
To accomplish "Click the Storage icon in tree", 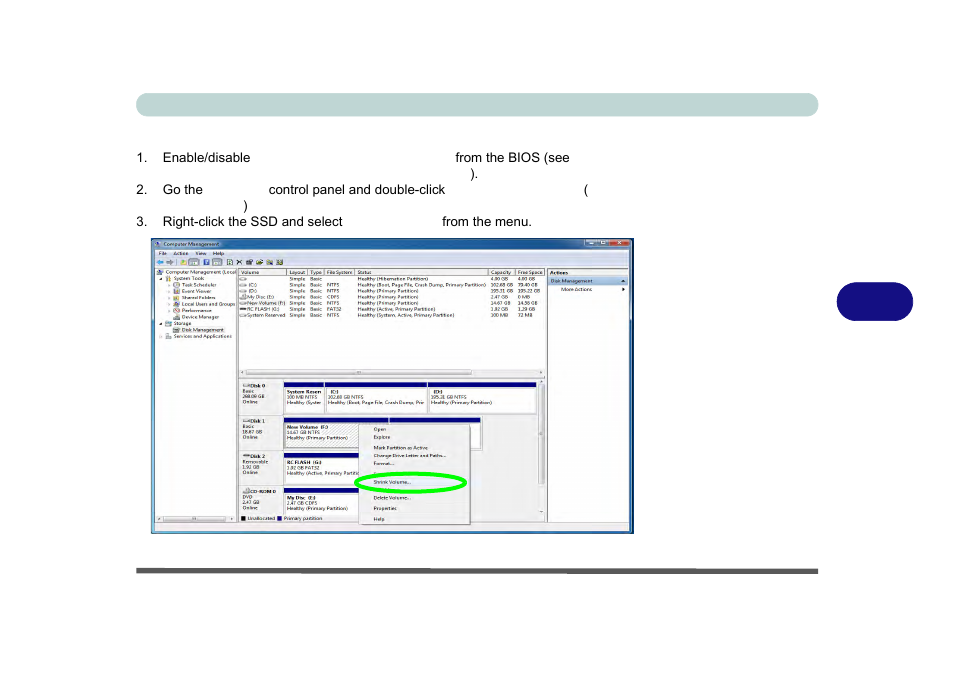I will (x=169, y=324).
